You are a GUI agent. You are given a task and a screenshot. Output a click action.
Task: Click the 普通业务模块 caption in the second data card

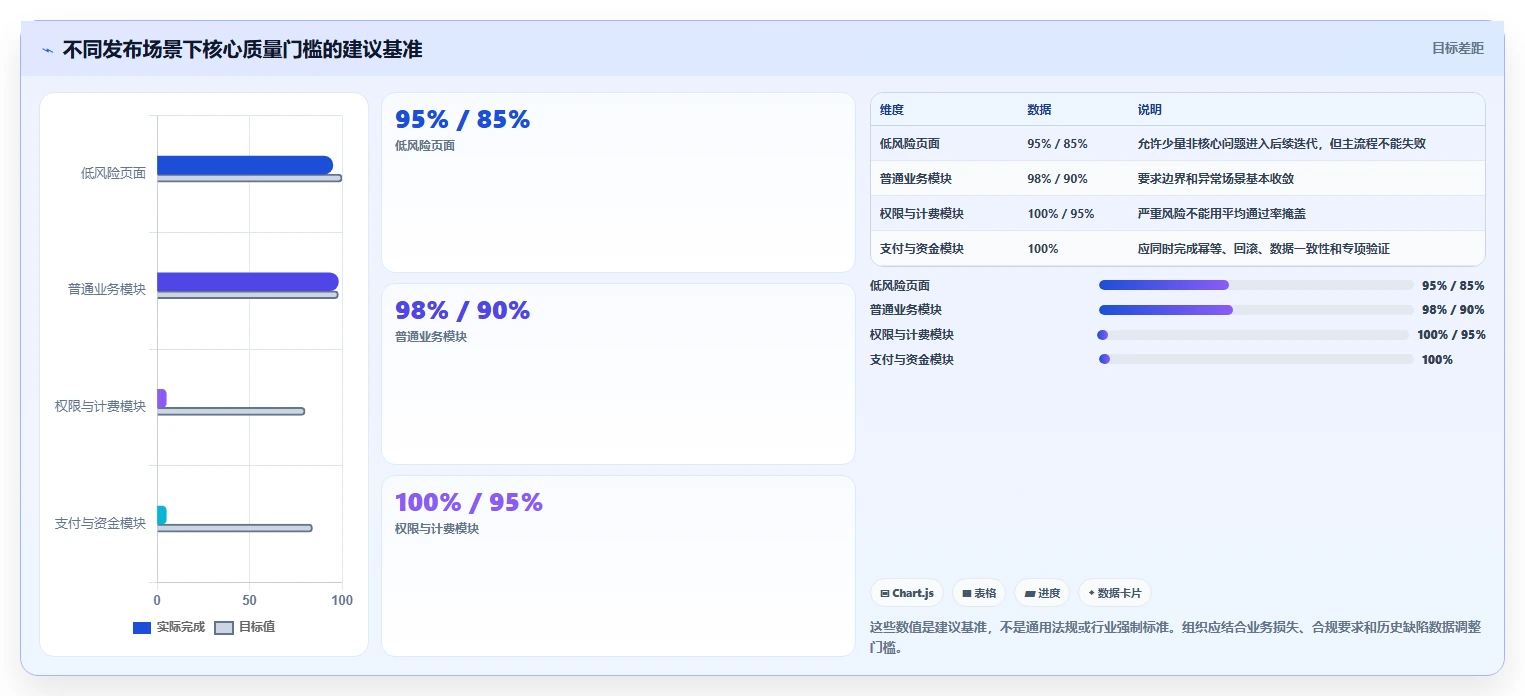431,337
